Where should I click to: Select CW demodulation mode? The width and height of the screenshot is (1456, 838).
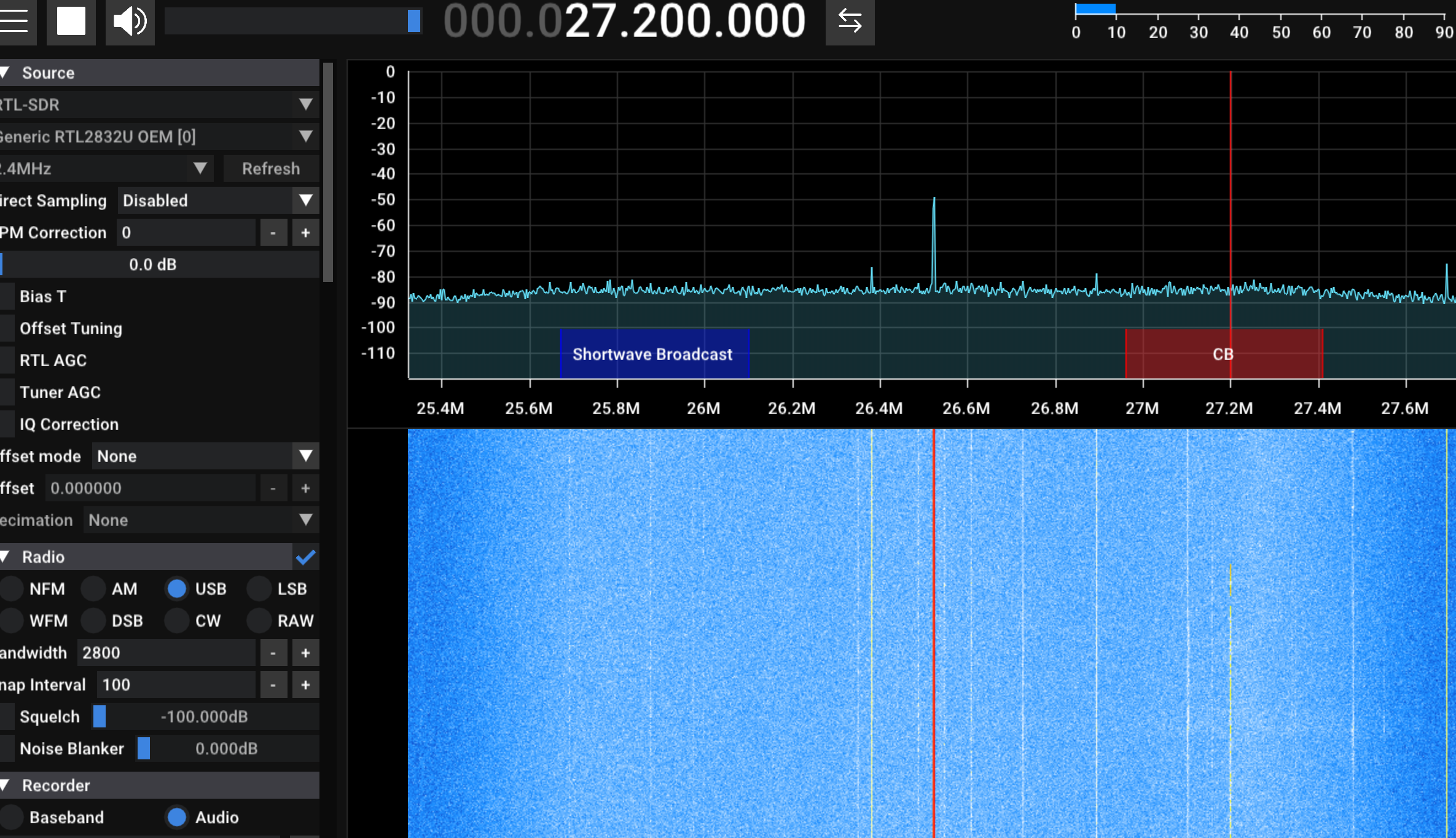(177, 621)
